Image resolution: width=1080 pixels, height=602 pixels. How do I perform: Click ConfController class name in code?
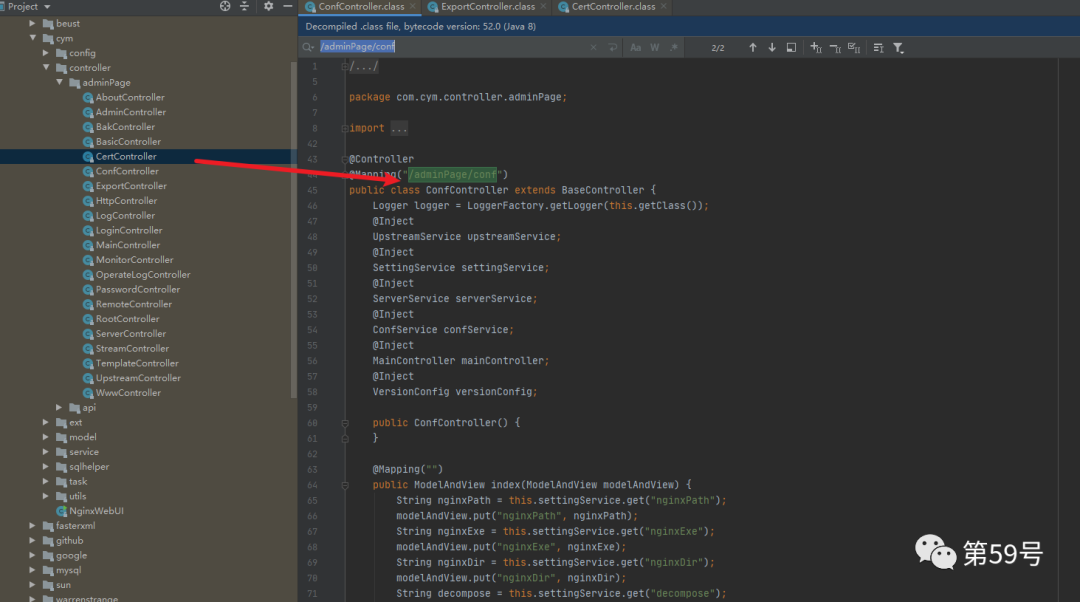(x=467, y=190)
